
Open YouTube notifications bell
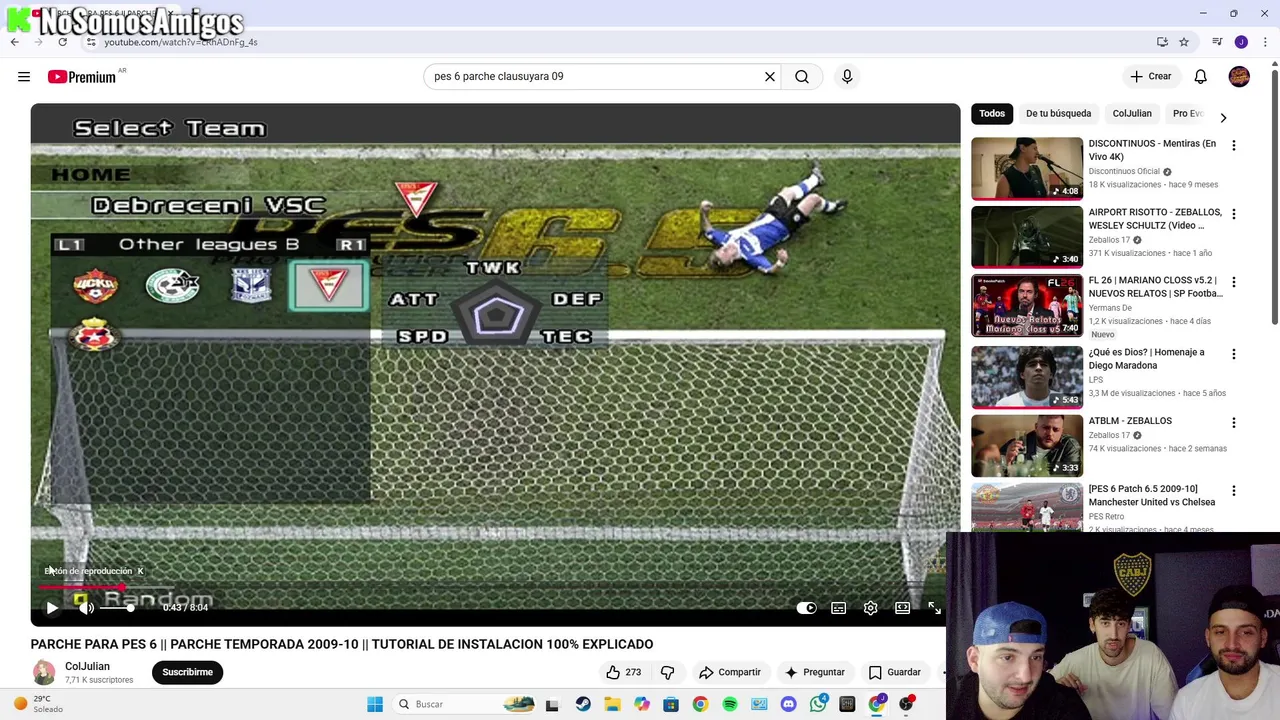(1200, 76)
